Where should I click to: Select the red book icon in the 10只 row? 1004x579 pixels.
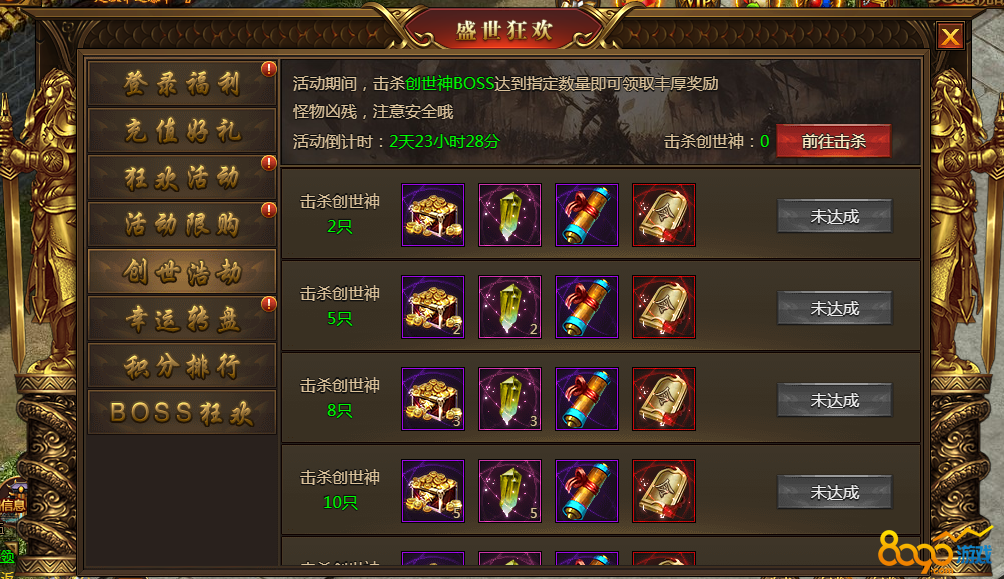663,491
